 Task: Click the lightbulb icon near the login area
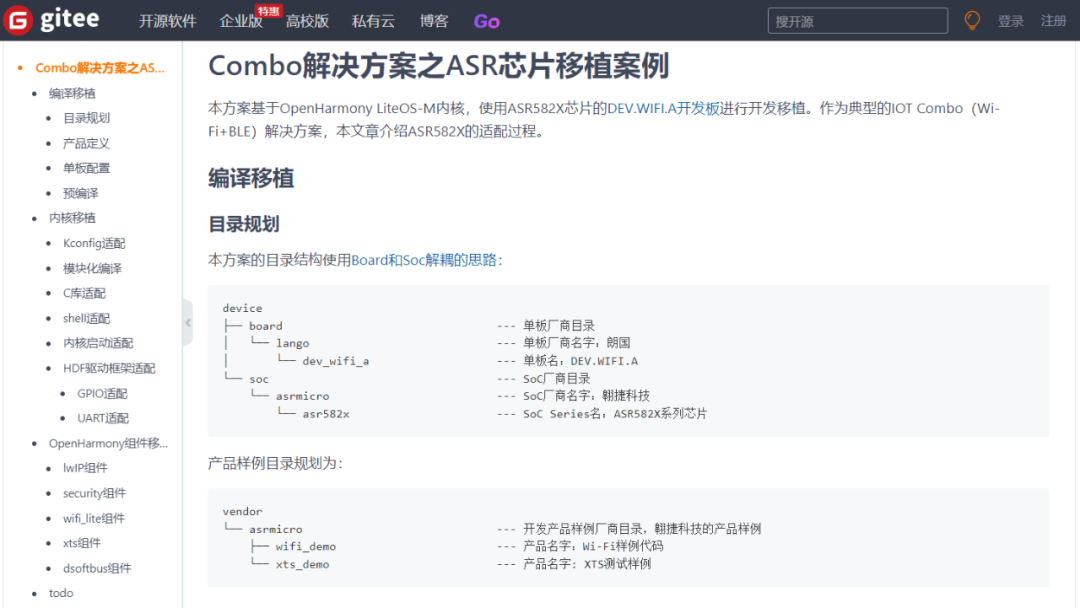click(x=972, y=20)
